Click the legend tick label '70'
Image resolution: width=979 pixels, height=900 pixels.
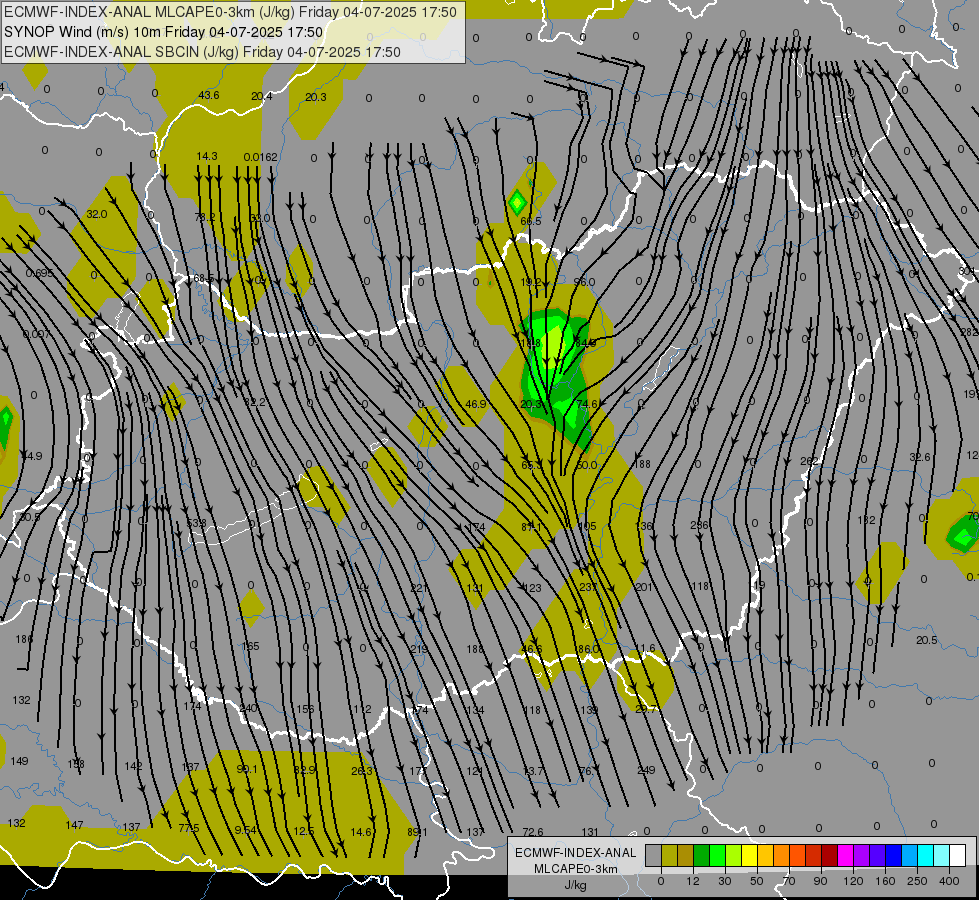(789, 881)
